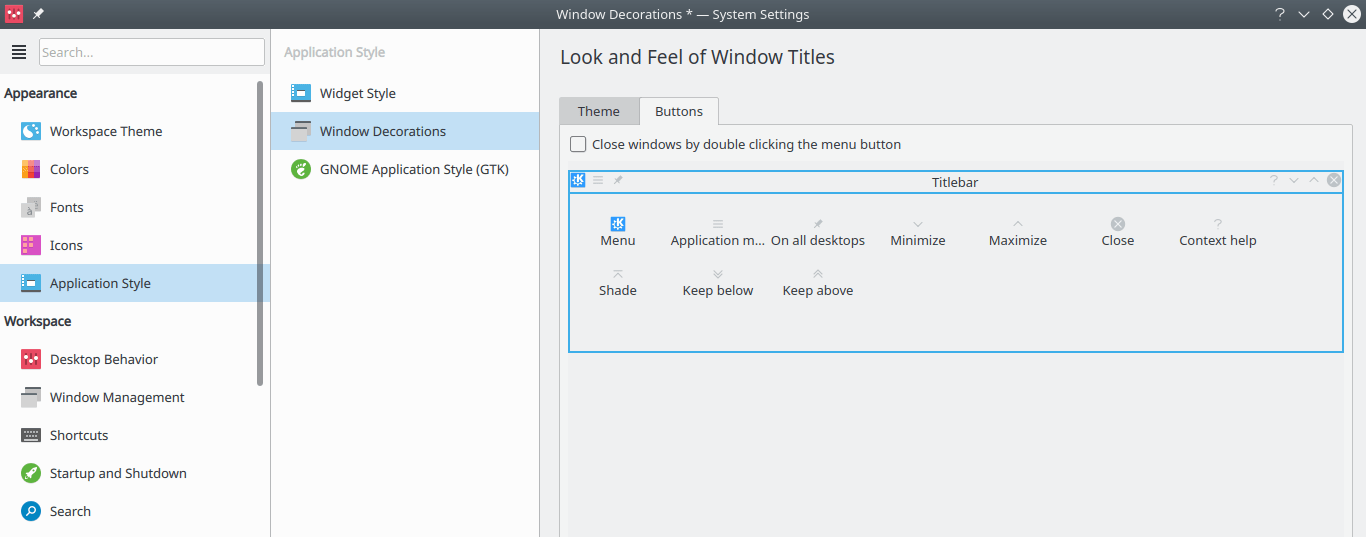Click the help question mark in window title bar

click(x=1280, y=14)
